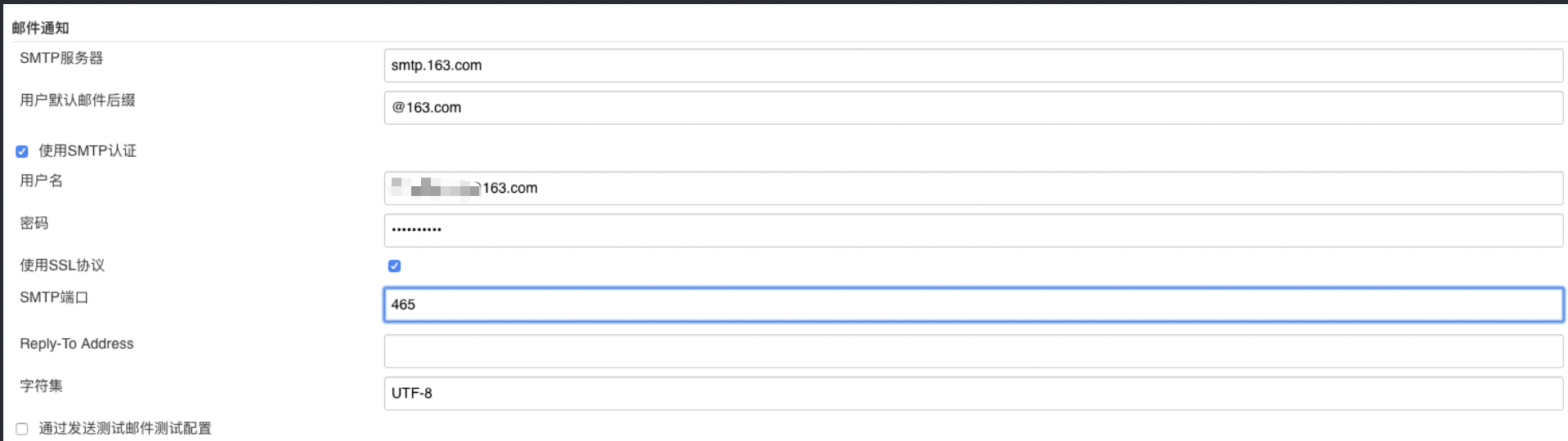Viewport: 1568px width, 441px height.
Task: Click the 使用SMTP认证 label text
Action: pyautogui.click(x=87, y=151)
